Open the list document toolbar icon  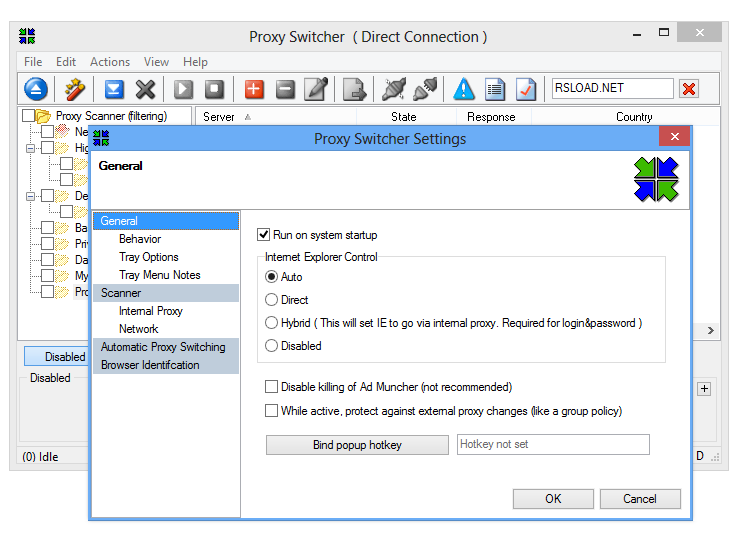[495, 89]
